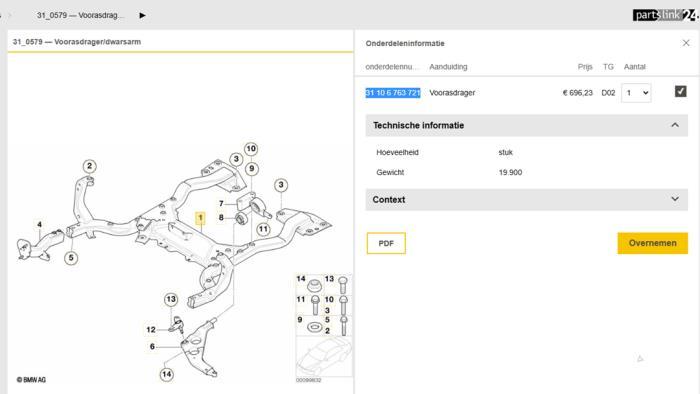Click the price € 696,23
The height and width of the screenshot is (394, 700).
click(x=578, y=93)
